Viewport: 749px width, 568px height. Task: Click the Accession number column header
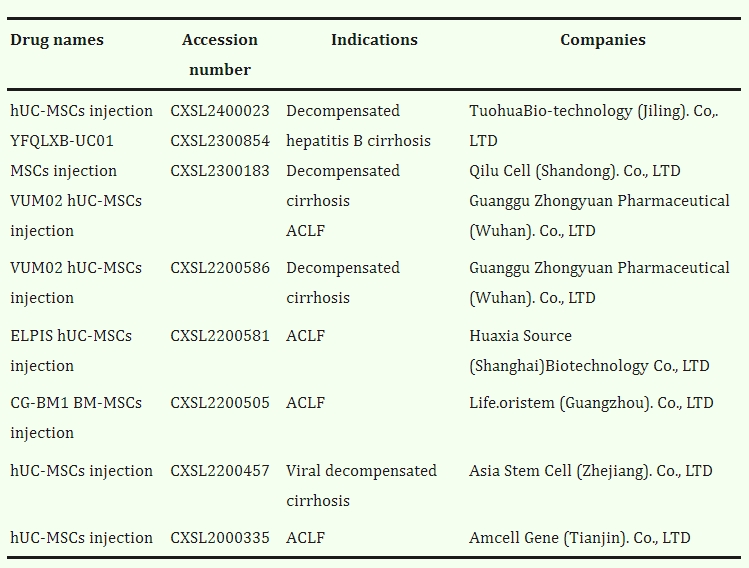point(220,55)
